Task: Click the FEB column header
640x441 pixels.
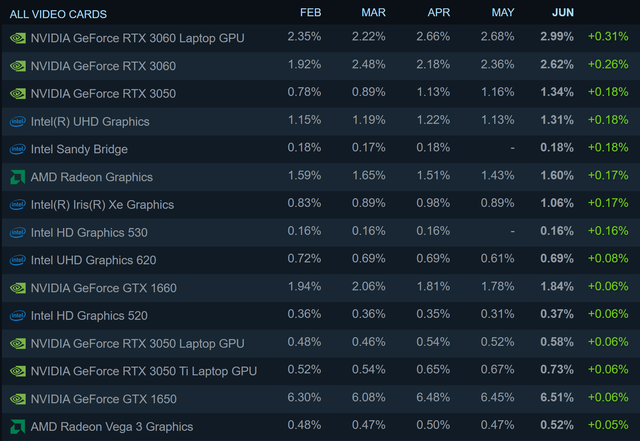Action: tap(309, 13)
